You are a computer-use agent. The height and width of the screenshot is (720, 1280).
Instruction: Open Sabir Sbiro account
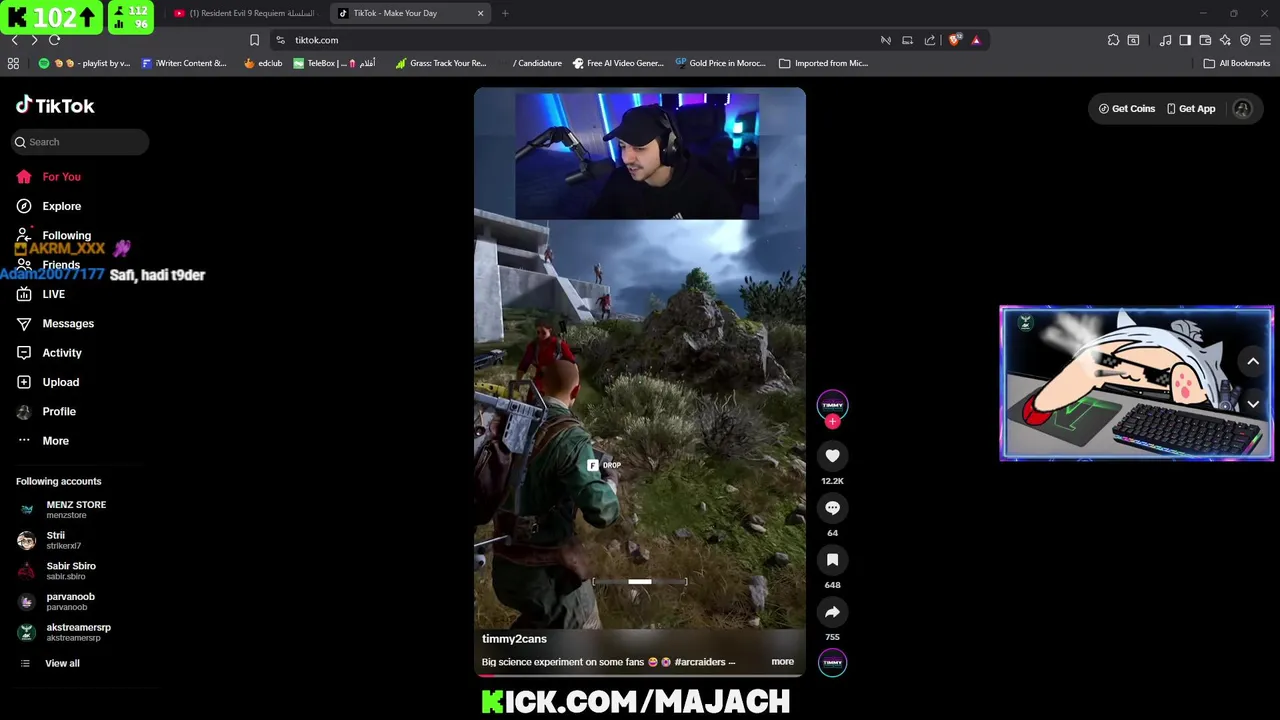click(x=57, y=571)
